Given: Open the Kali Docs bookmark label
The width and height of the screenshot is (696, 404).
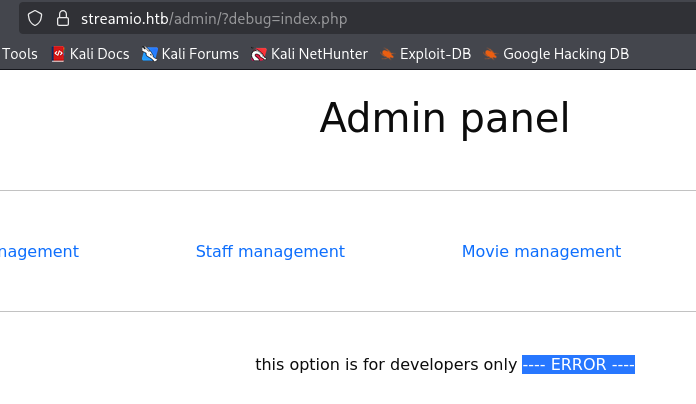Looking at the screenshot, I should 99,54.
